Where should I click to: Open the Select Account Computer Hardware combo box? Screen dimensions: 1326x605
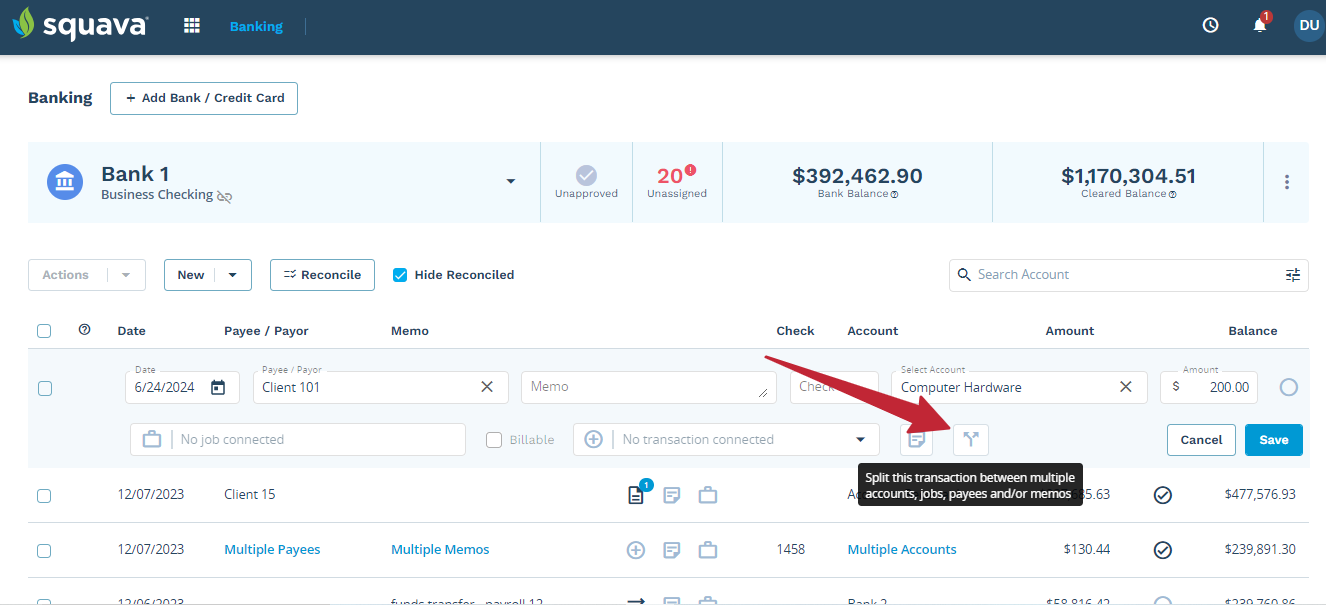1019,387
